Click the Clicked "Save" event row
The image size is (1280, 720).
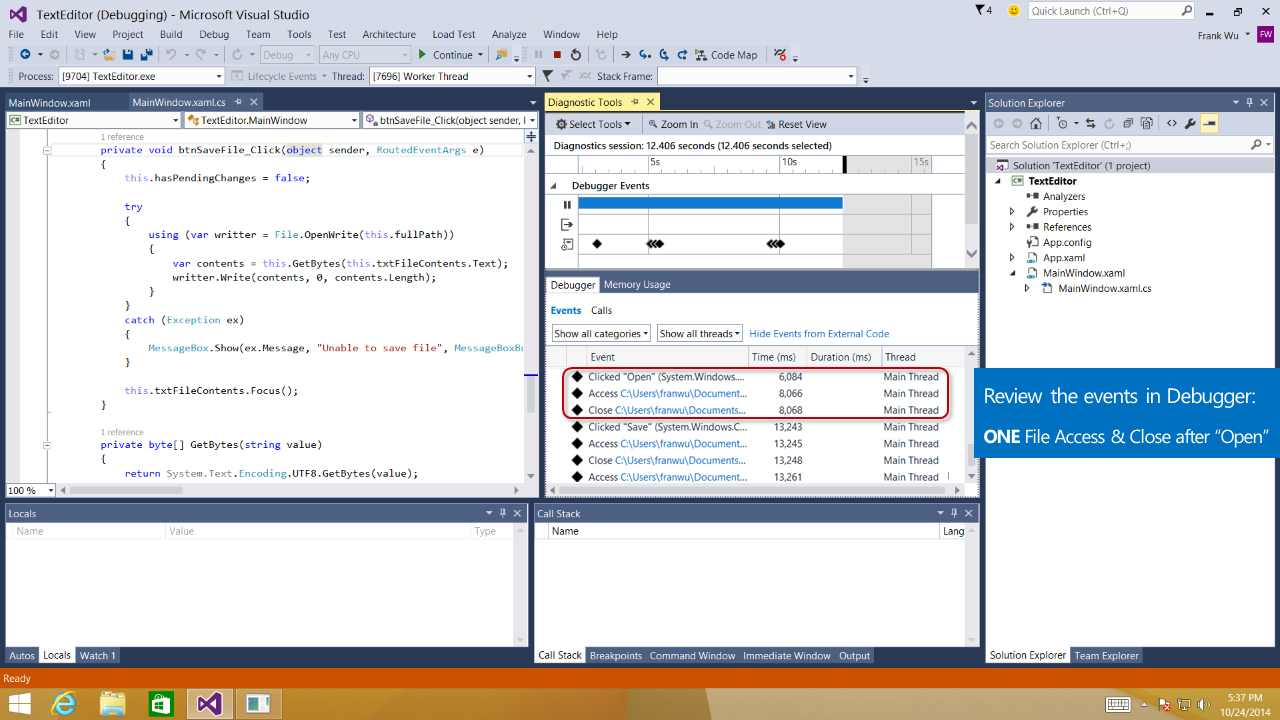756,427
